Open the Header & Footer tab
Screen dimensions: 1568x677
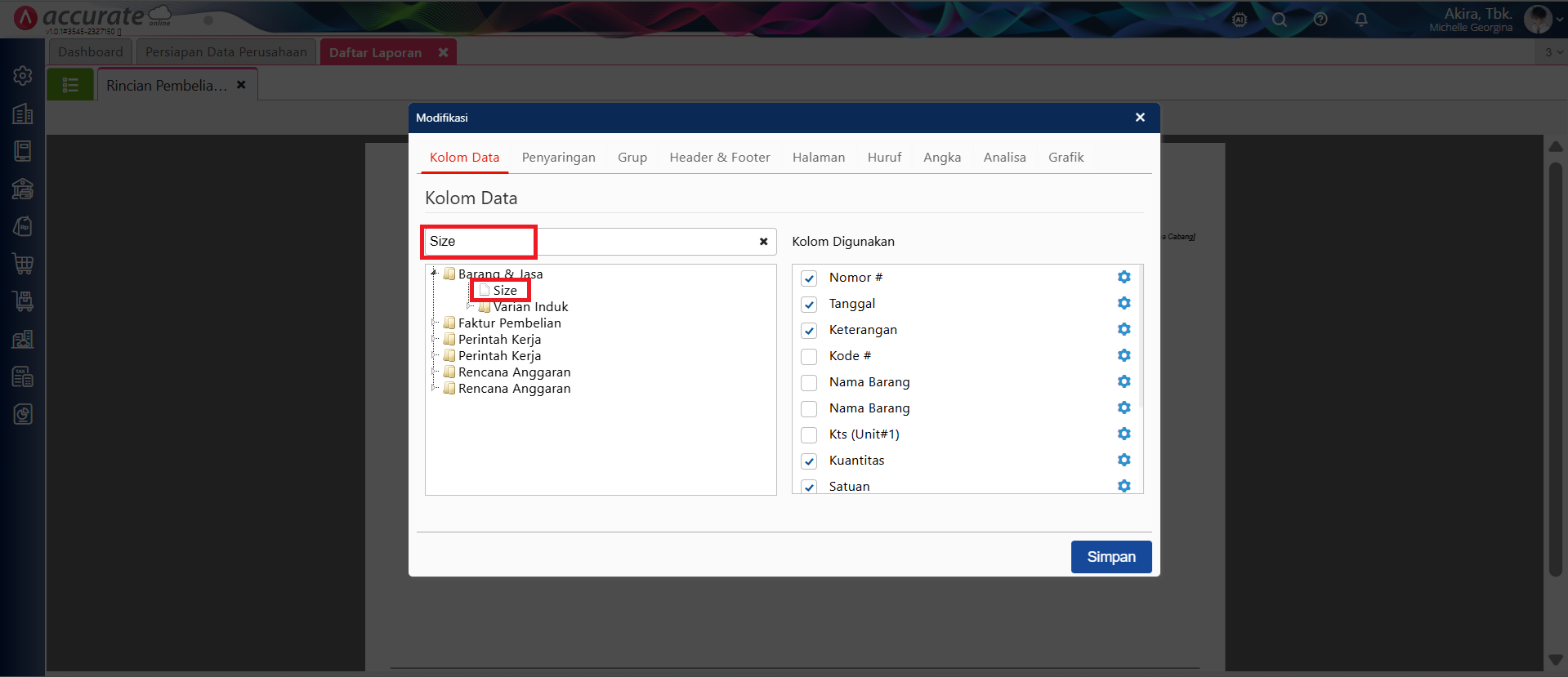point(719,158)
